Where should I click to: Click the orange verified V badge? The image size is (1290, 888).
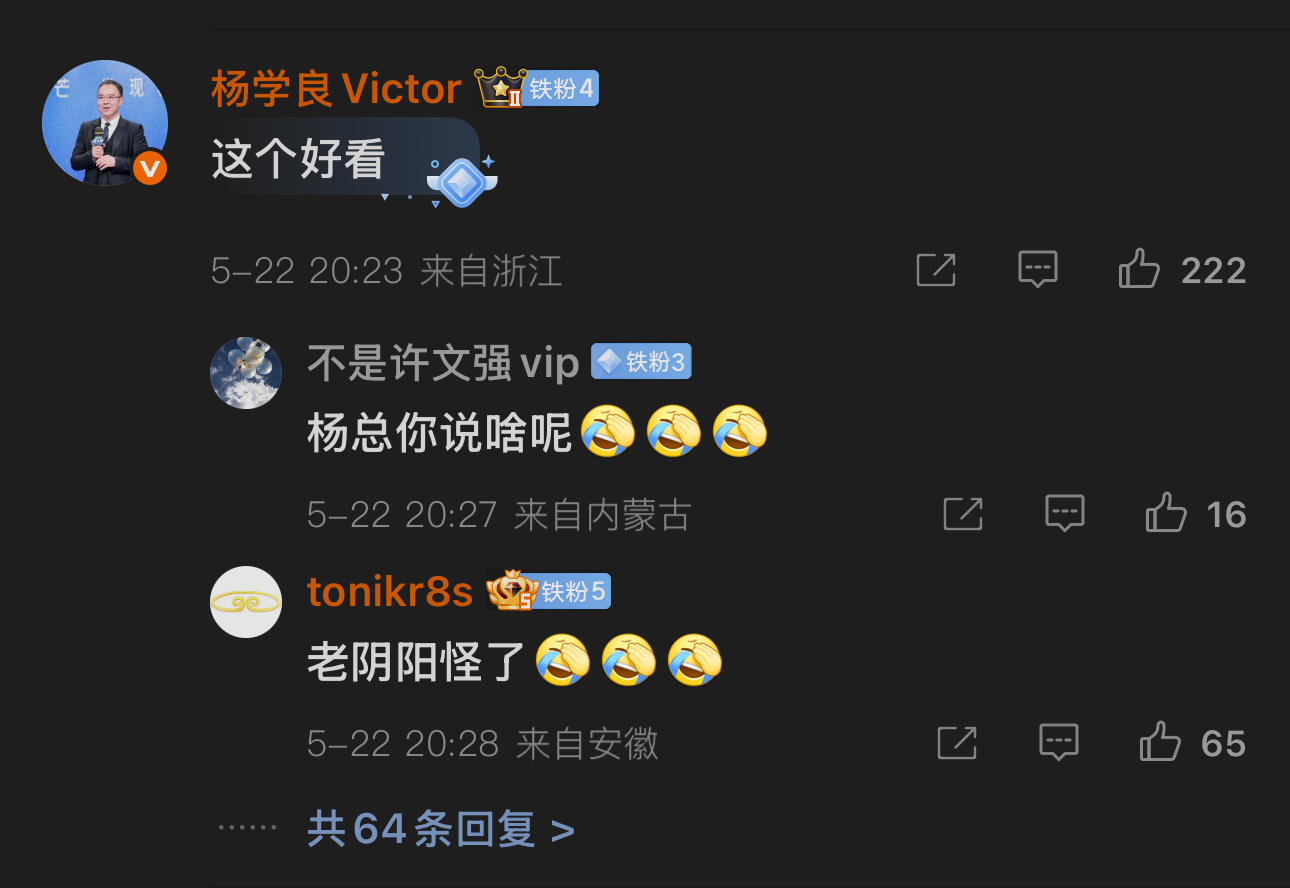point(150,168)
